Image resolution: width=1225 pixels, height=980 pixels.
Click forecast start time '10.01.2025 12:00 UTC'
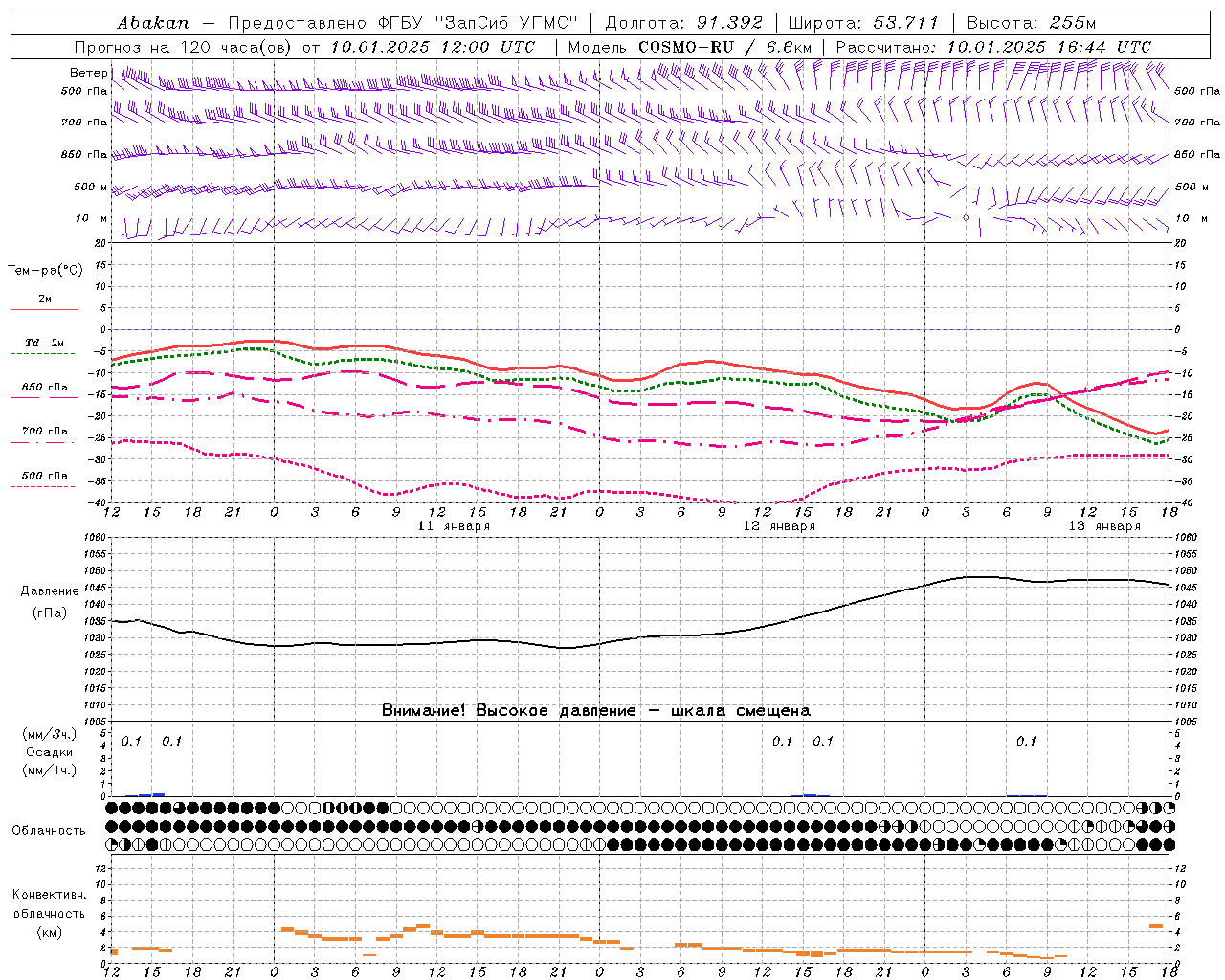pos(433,47)
